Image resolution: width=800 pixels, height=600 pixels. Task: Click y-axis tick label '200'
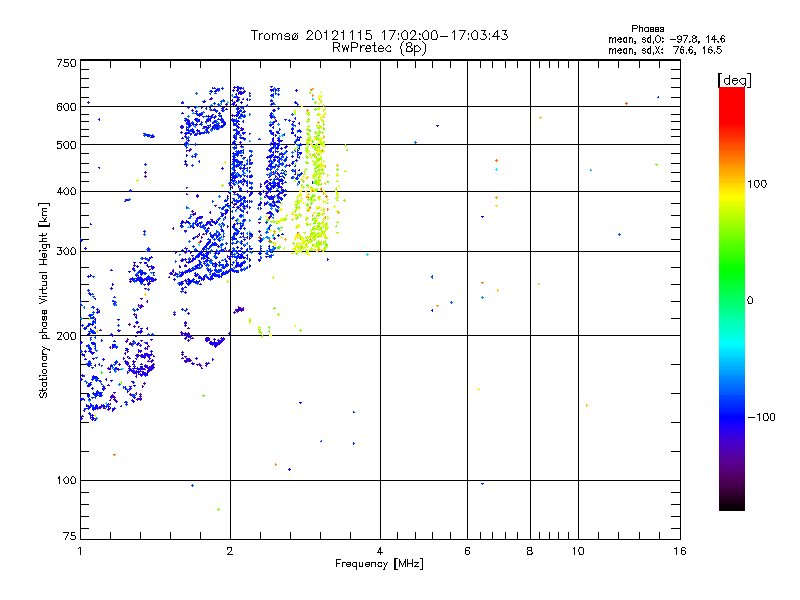pos(66,336)
